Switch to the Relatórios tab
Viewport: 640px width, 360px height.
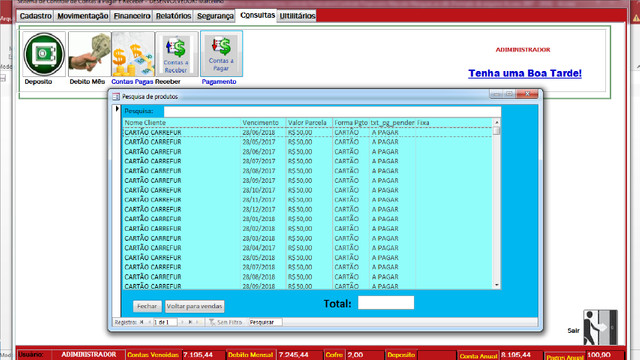coord(173,16)
